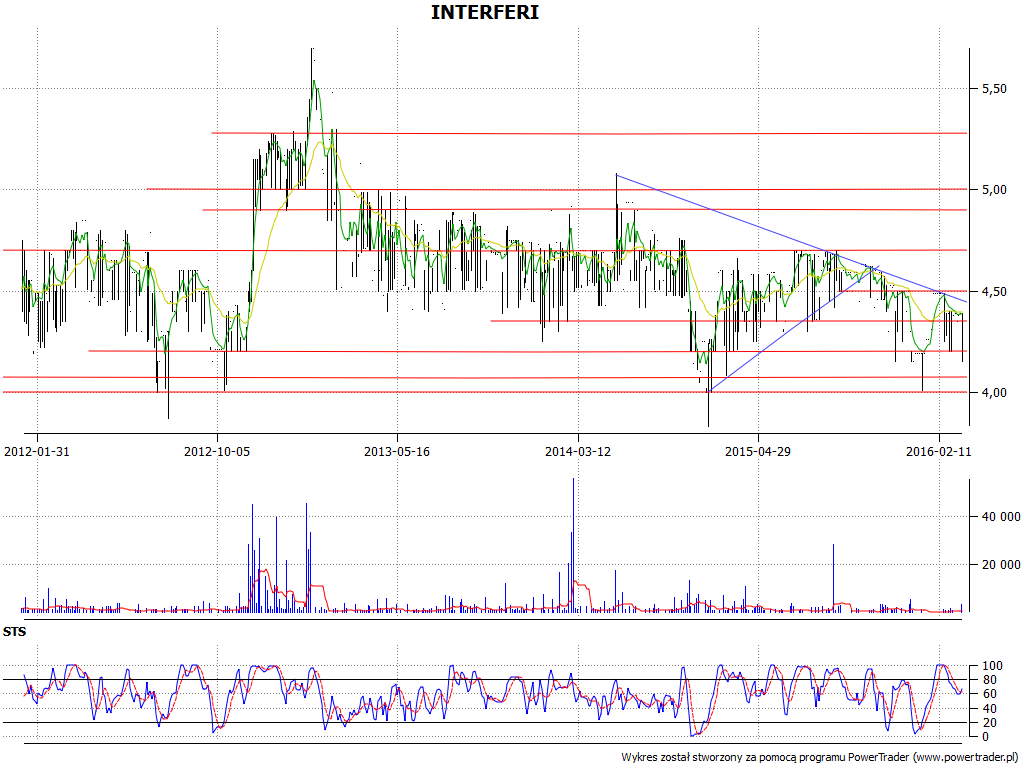Click the 100 value on STS scale
Image resolution: width=1024 pixels, height=768 pixels.
[992, 665]
